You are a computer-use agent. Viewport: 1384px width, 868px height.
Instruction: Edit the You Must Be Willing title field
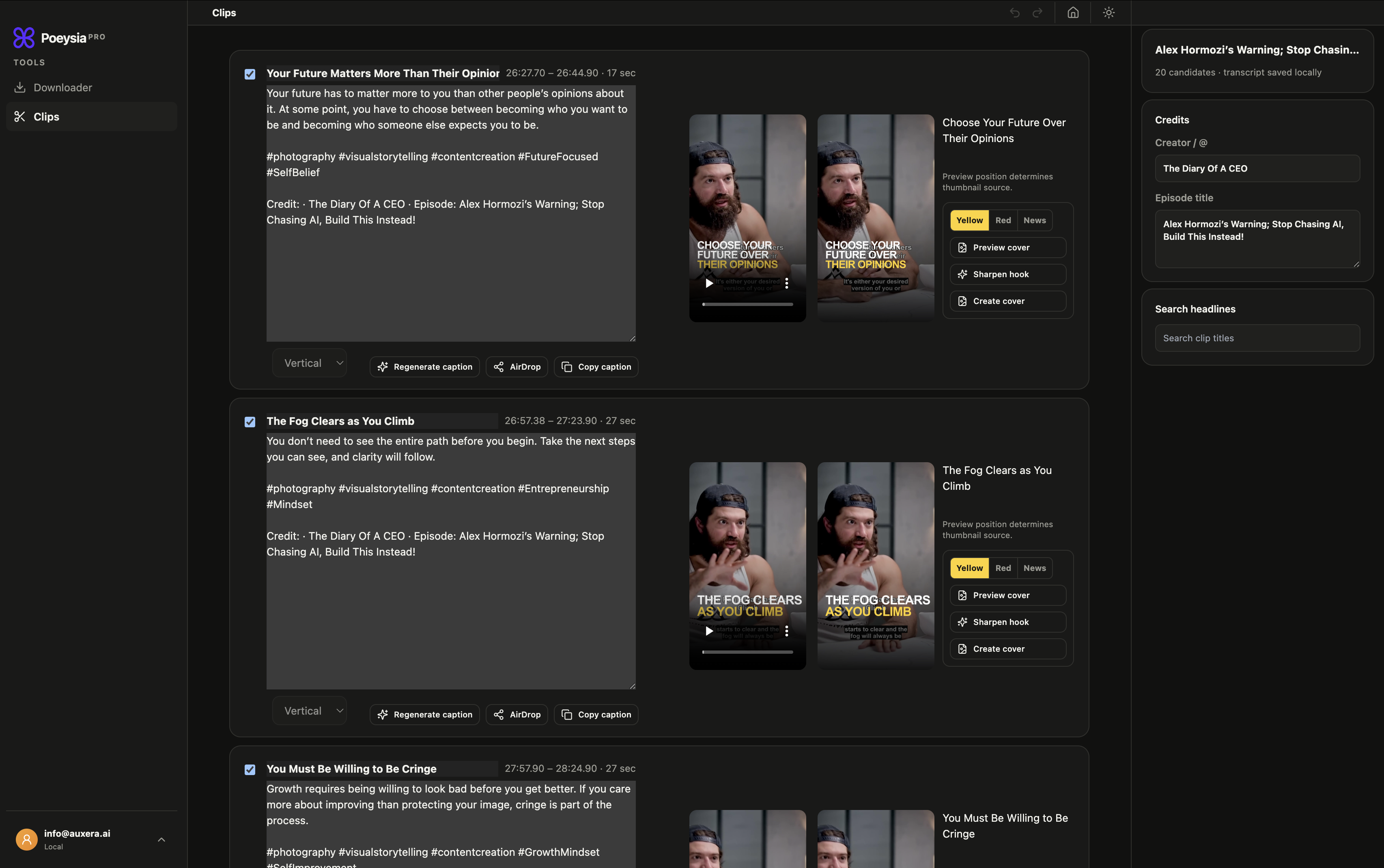[382, 769]
